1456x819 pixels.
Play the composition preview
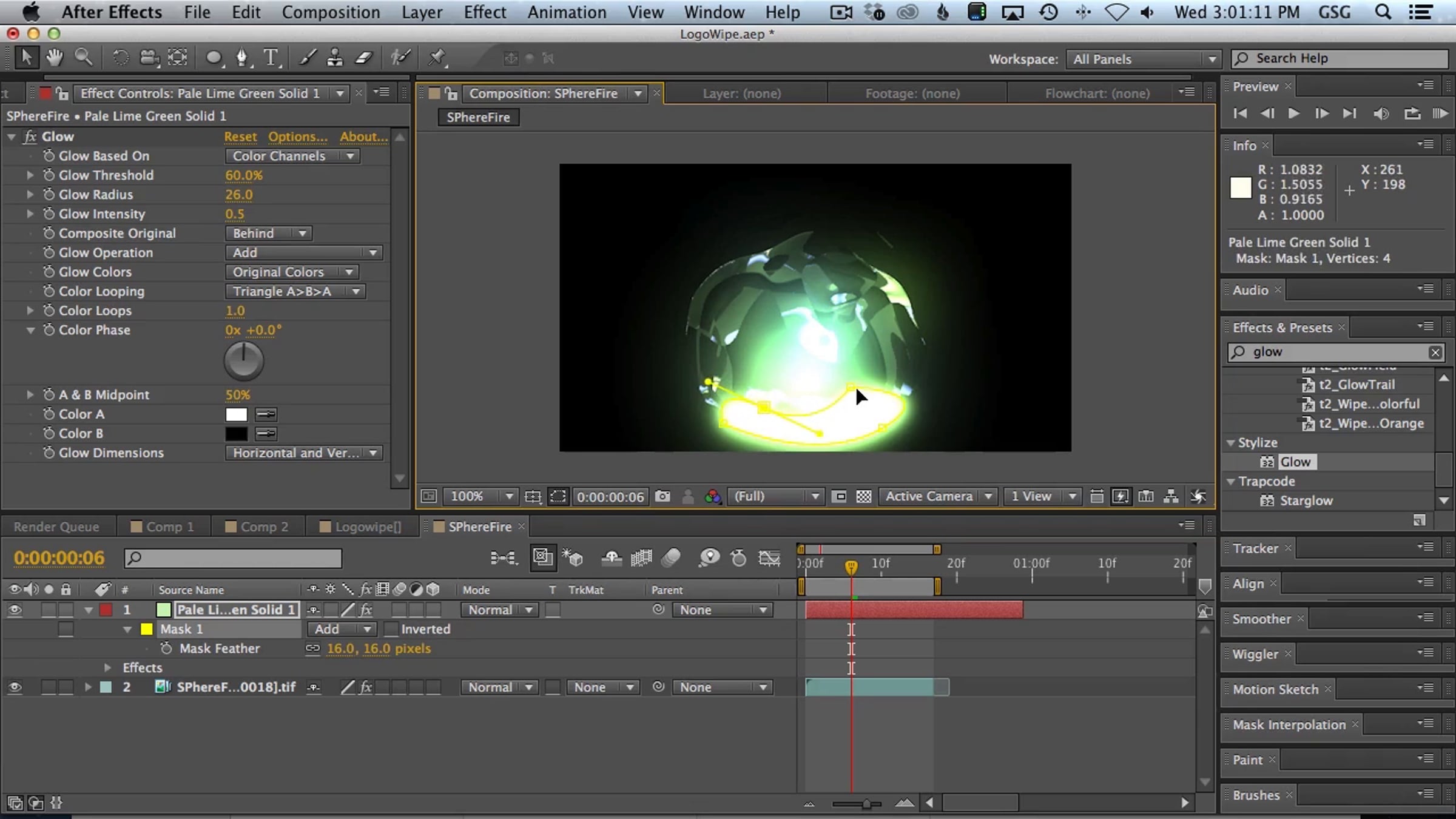(1293, 113)
